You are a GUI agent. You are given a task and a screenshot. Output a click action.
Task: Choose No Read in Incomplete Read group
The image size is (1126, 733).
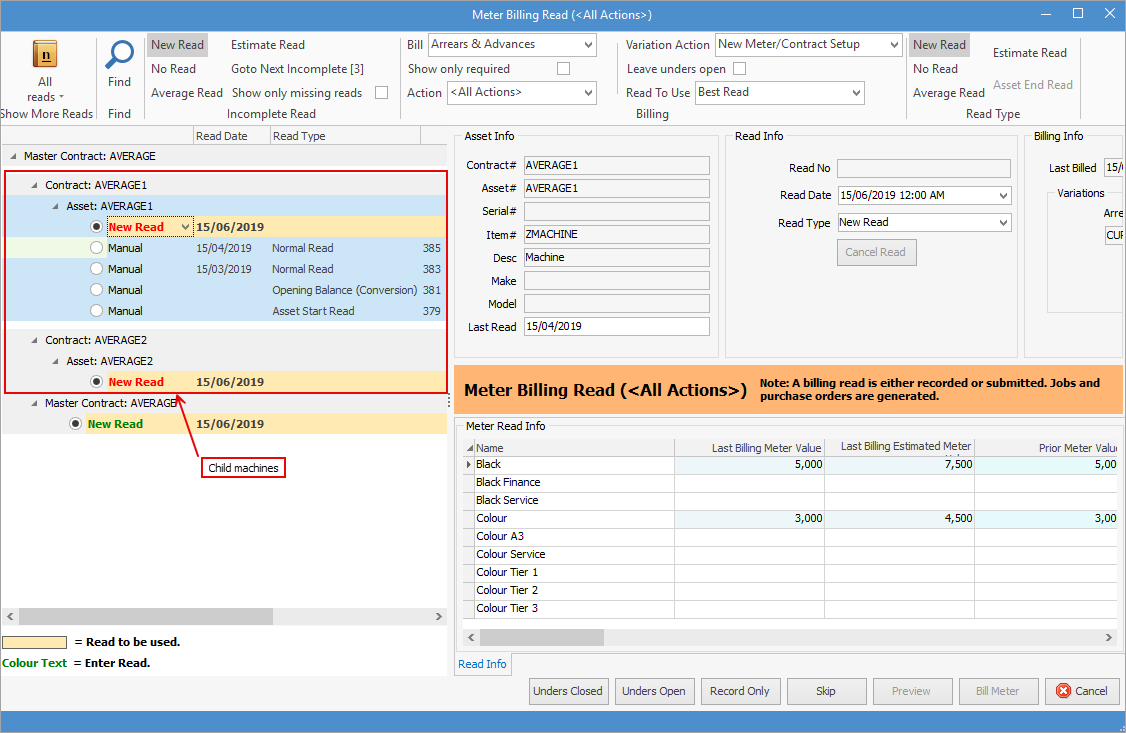click(x=173, y=69)
